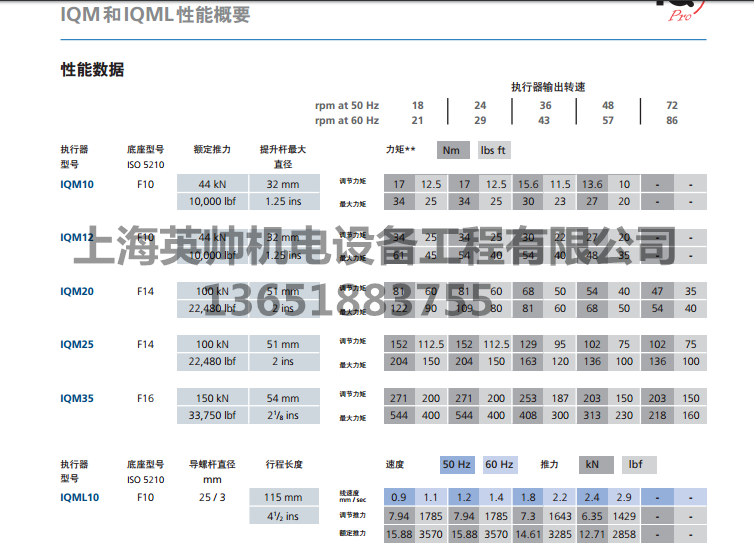Click the '行程长度' column header
The width and height of the screenshot is (754, 550).
click(x=284, y=464)
